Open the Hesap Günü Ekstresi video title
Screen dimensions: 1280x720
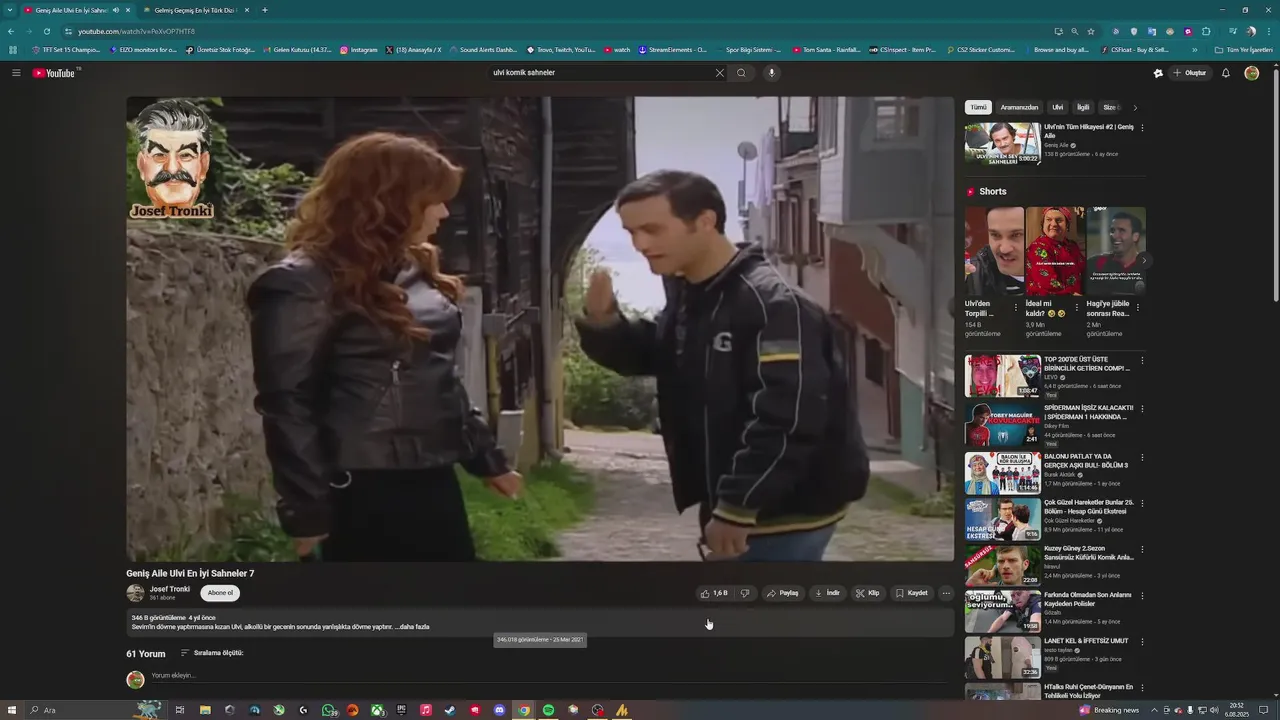1088,507
